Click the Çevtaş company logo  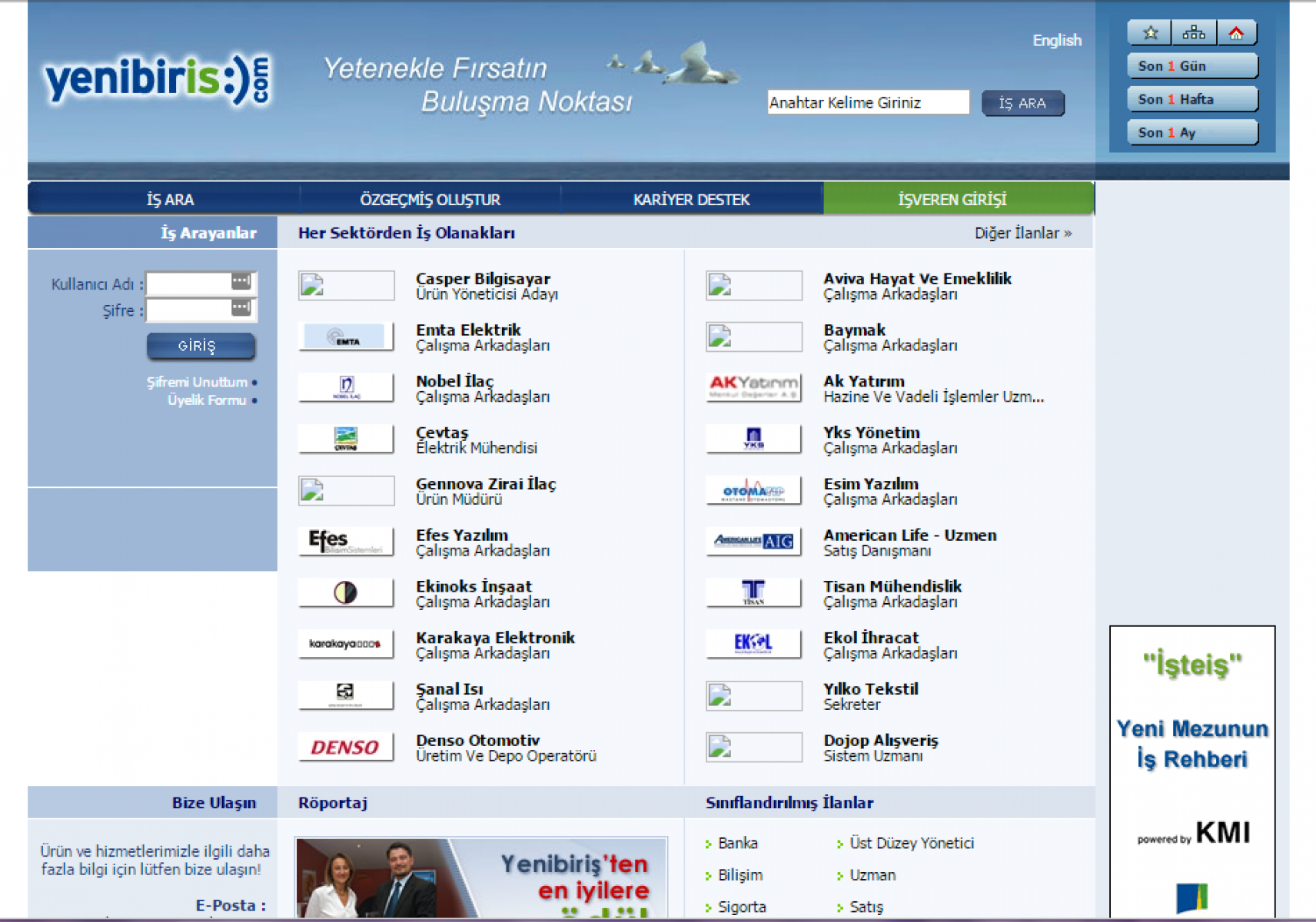346,439
